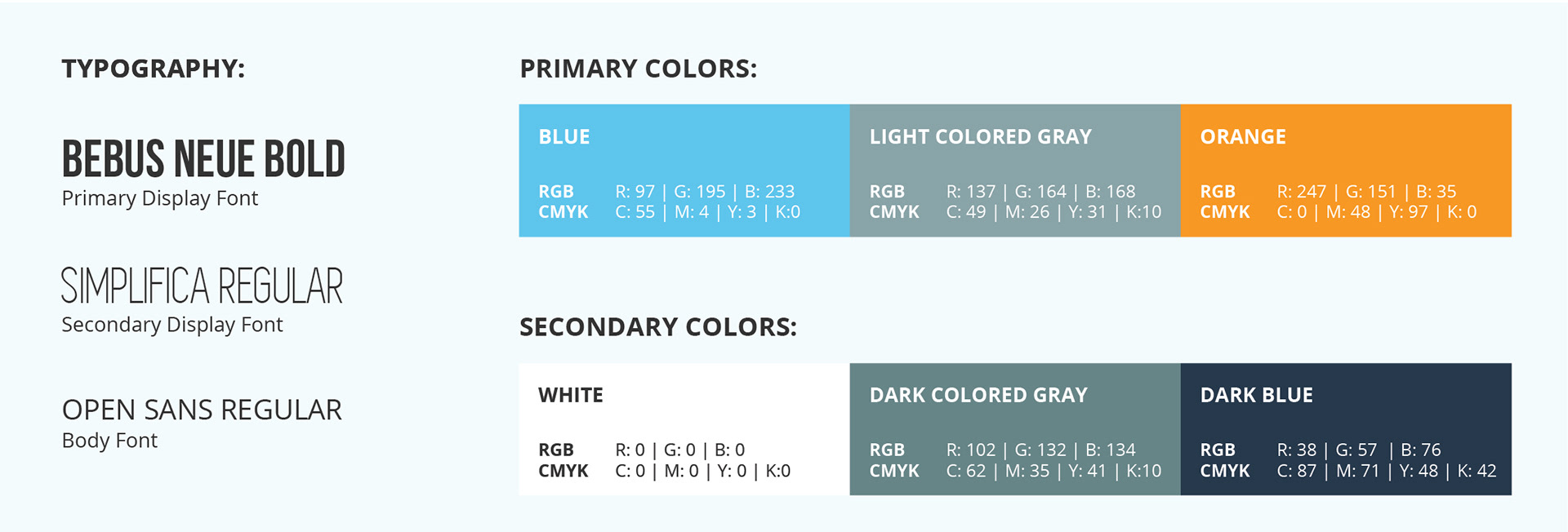This screenshot has width=1568, height=532.
Task: Choose the Dark Colored Gray swatch
Action: point(1015,429)
